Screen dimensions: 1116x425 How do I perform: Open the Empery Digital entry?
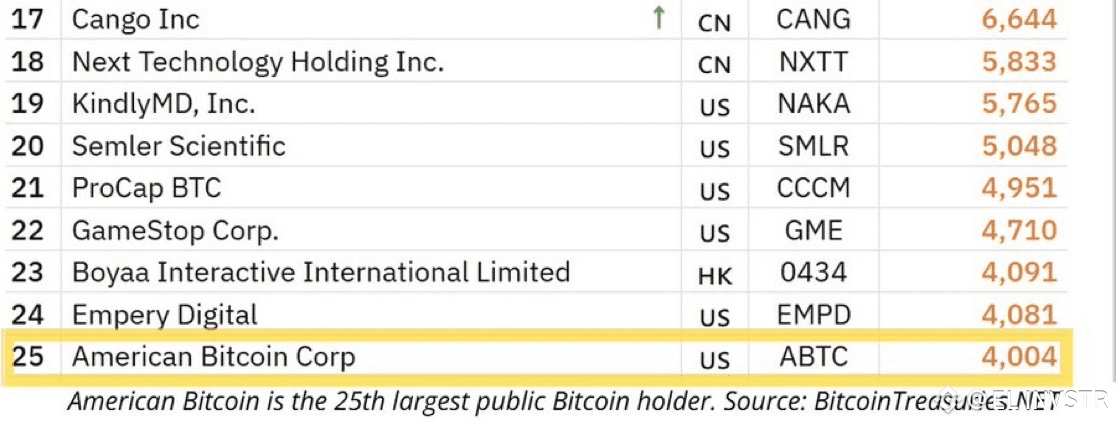click(164, 314)
